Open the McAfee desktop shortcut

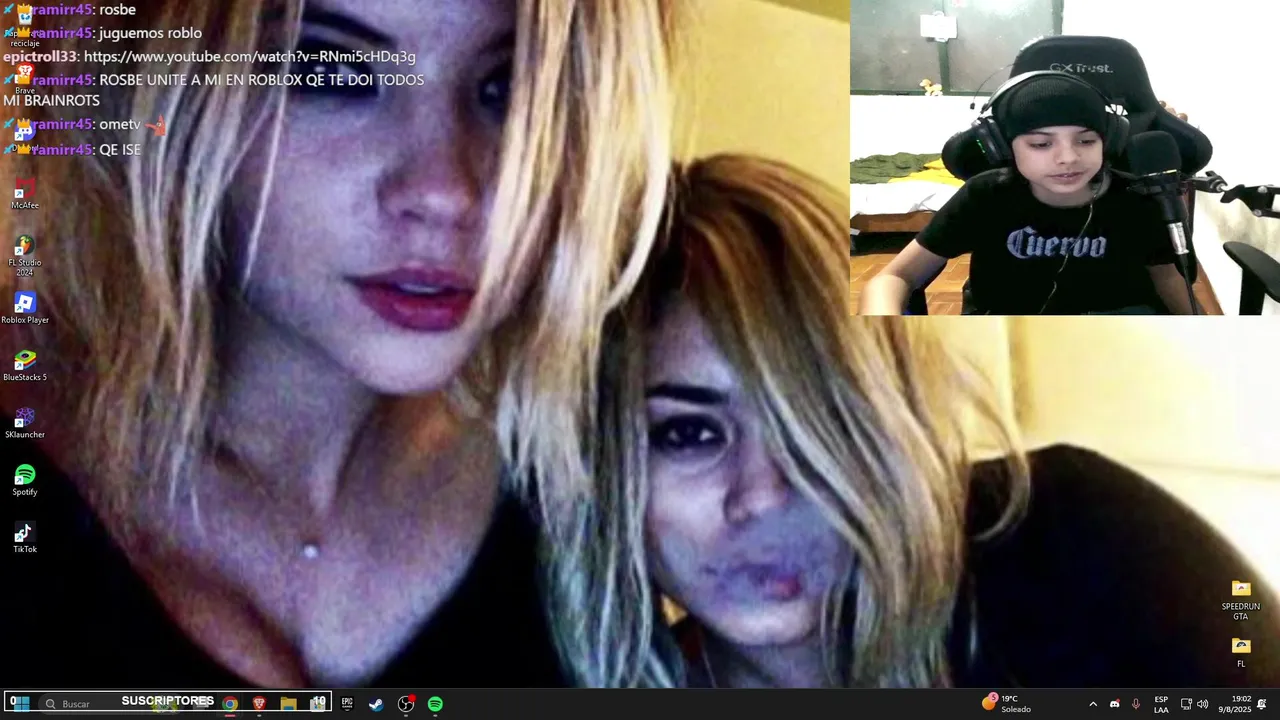(25, 193)
